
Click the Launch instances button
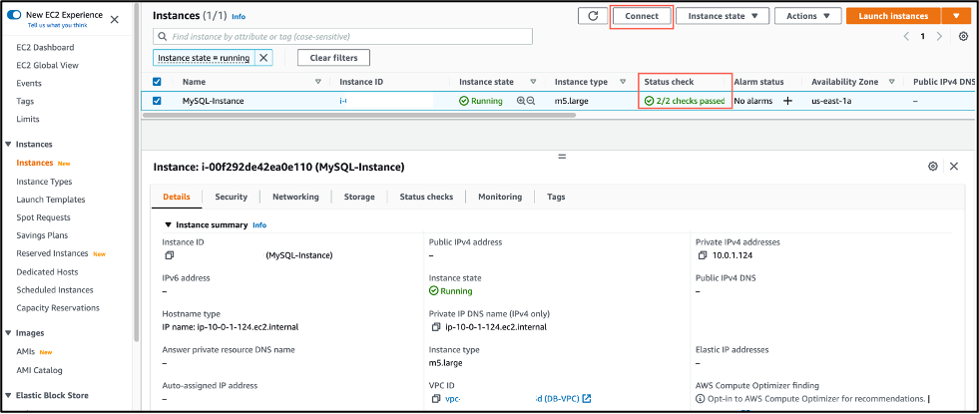(x=893, y=16)
